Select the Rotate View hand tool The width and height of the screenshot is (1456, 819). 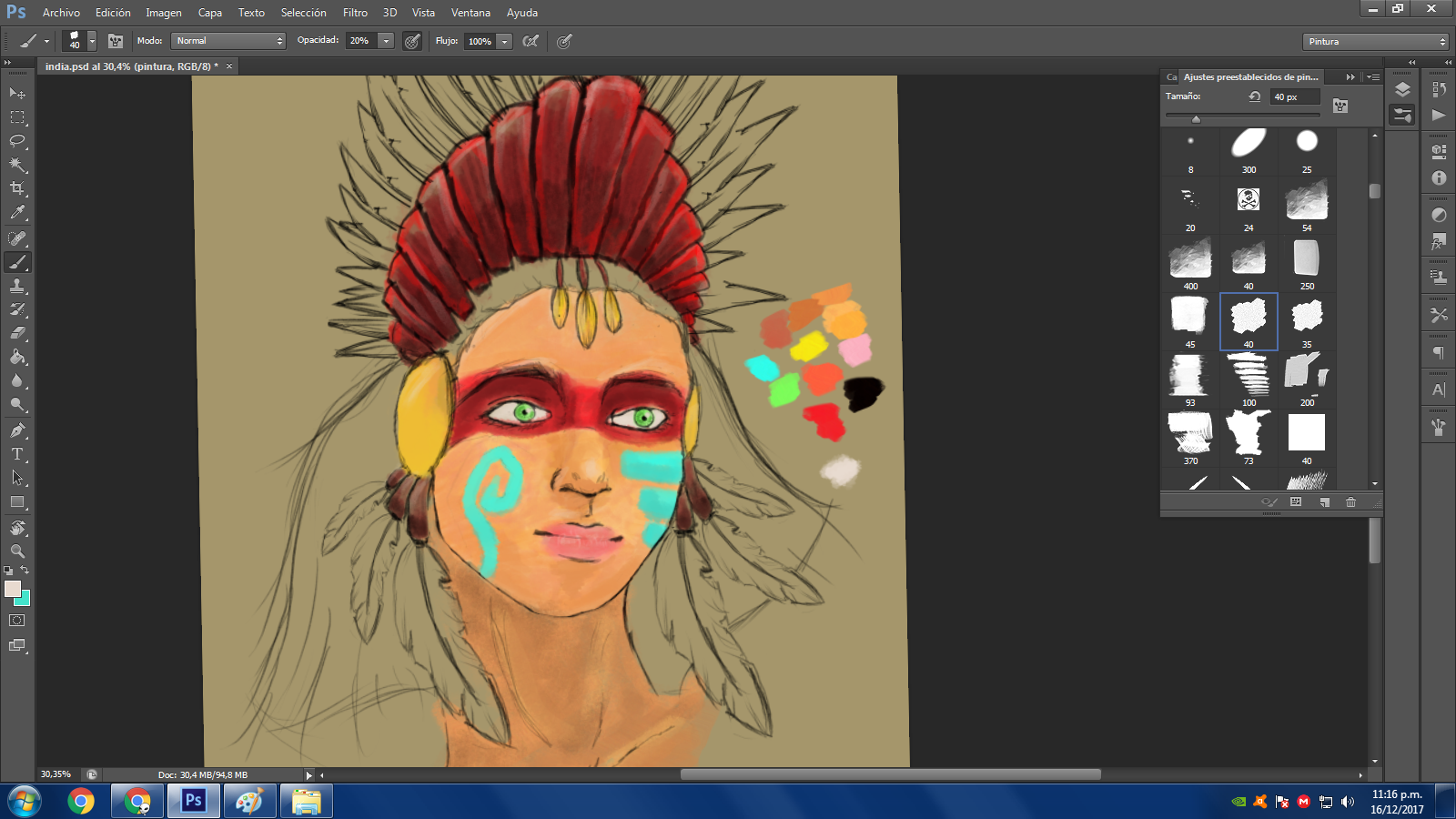pyautogui.click(x=17, y=528)
